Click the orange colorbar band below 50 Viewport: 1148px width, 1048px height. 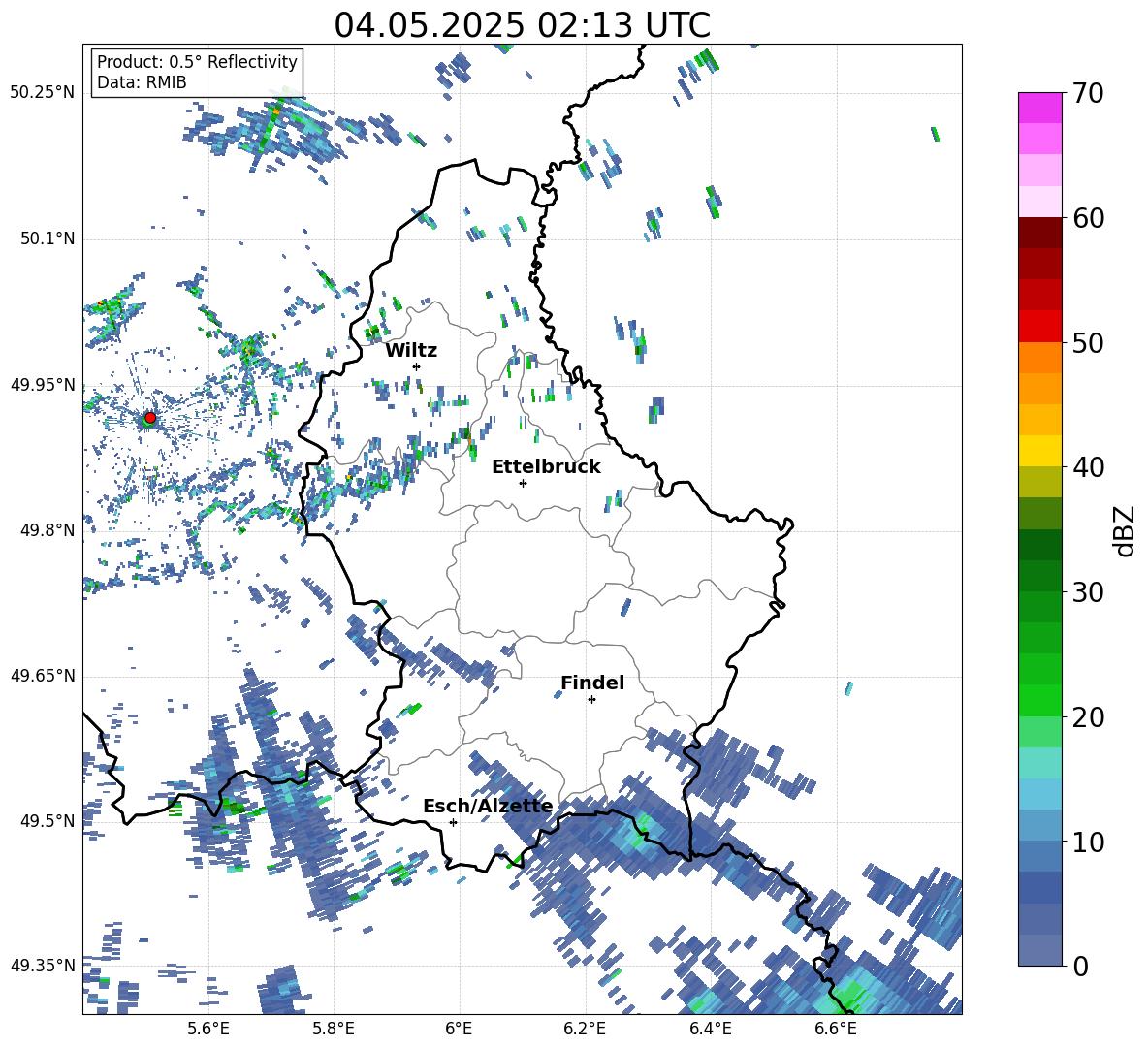1039,357
